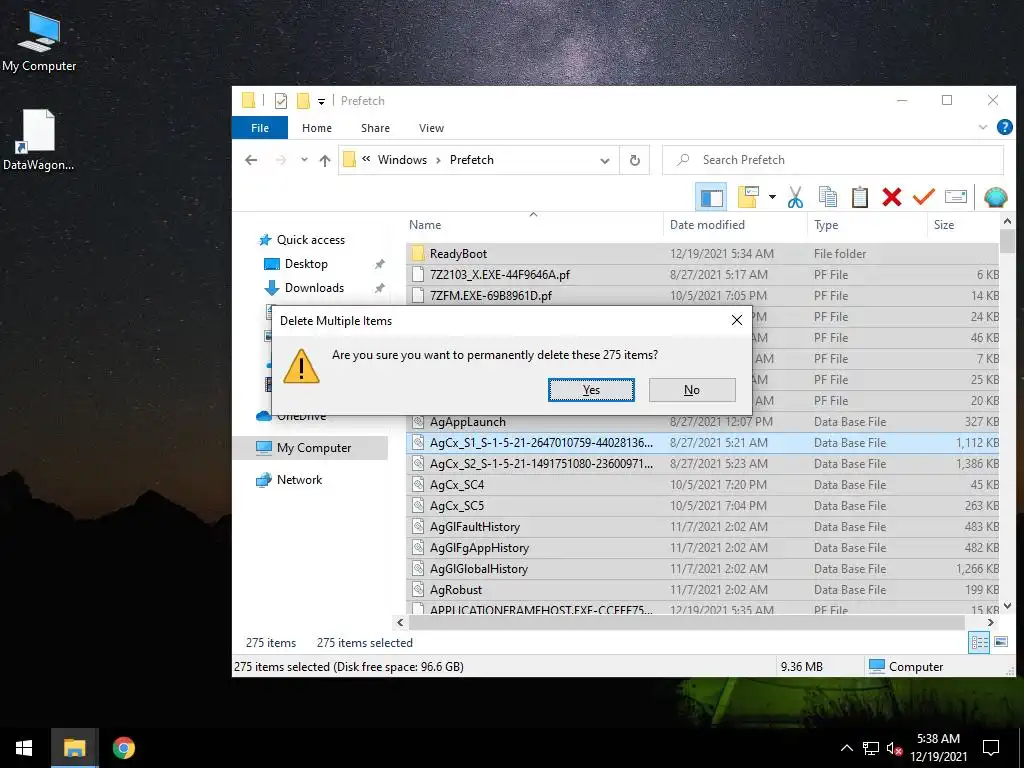Click the Help question mark icon
This screenshot has height=768, width=1024.
[1004, 127]
